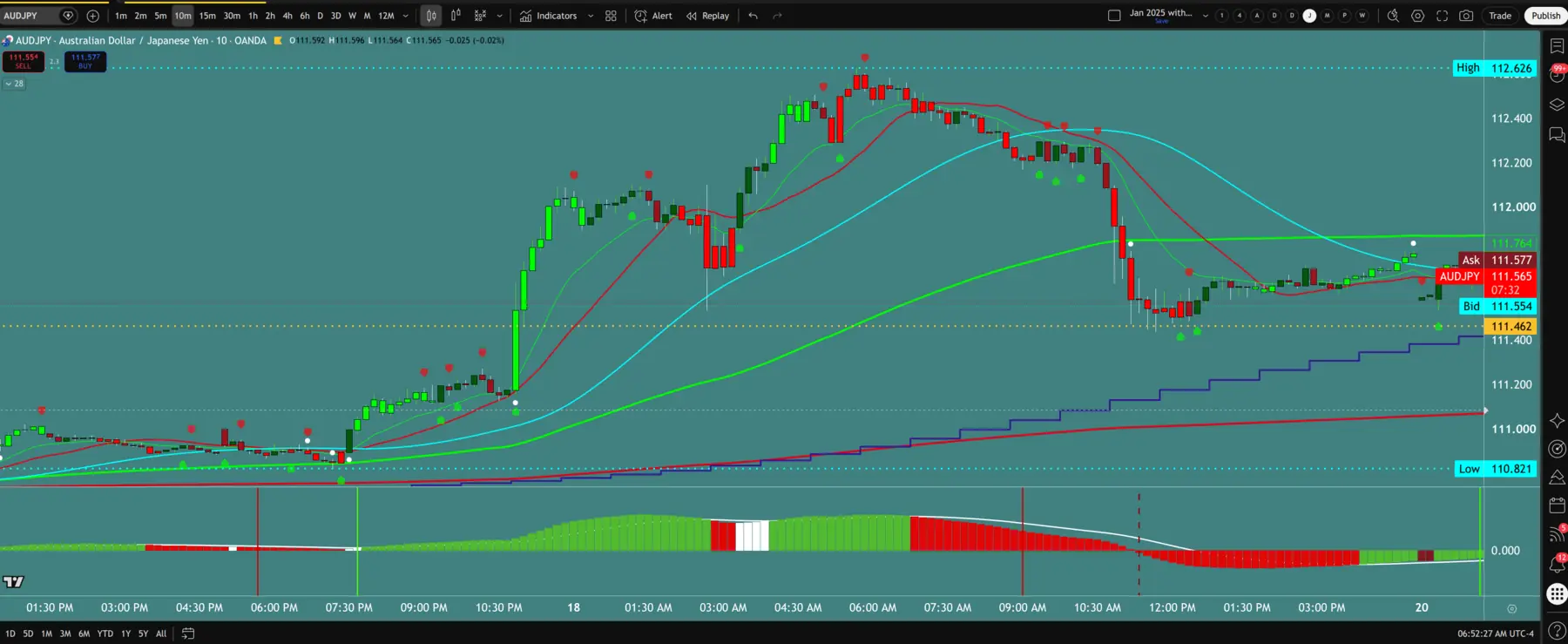Switch to the 15m timeframe
The image size is (1568, 644).
click(207, 16)
